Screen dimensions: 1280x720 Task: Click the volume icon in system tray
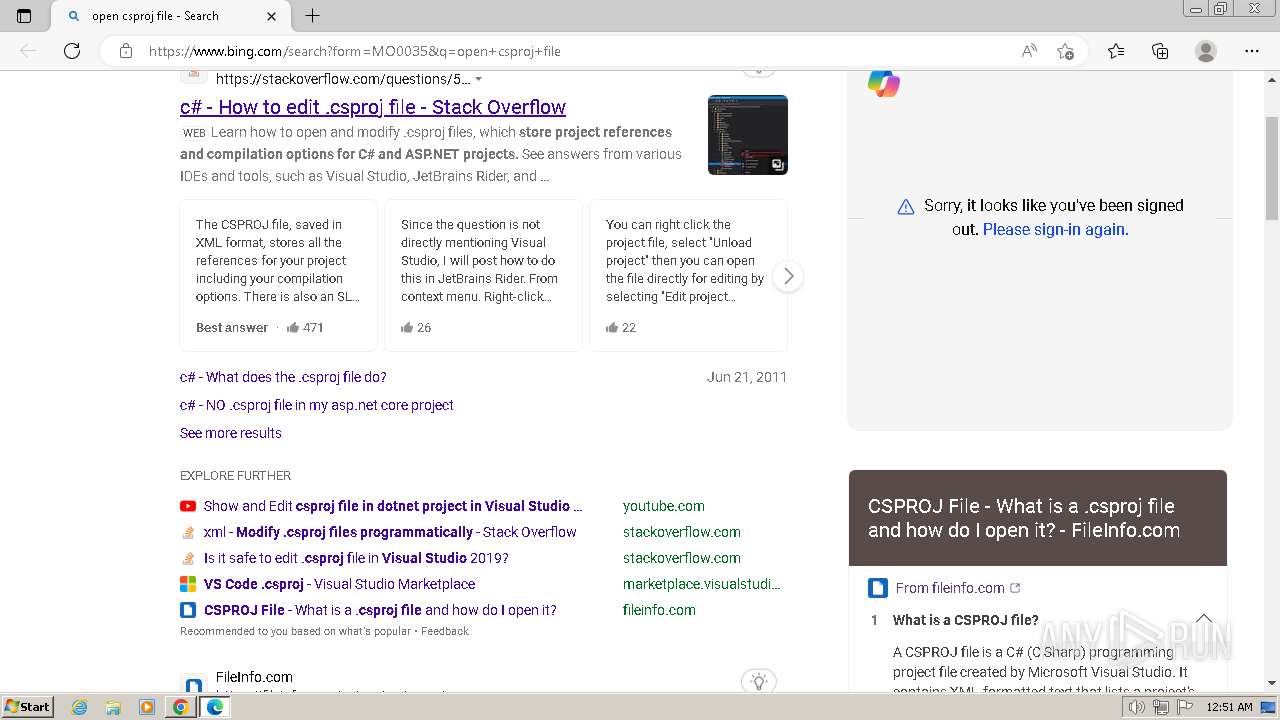point(1136,707)
